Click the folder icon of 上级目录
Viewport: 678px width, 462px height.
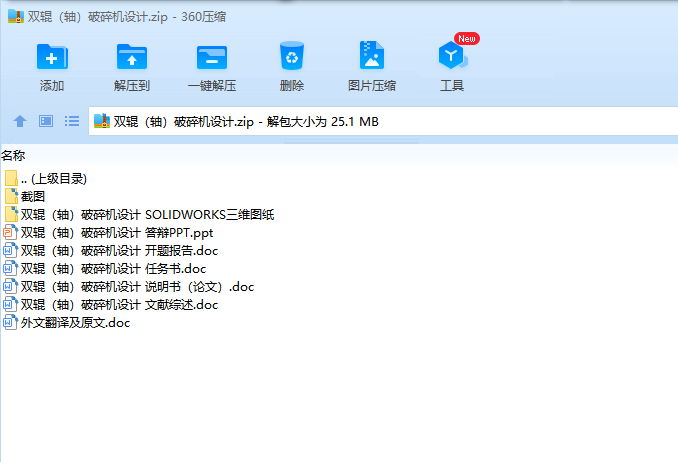(x=11, y=178)
